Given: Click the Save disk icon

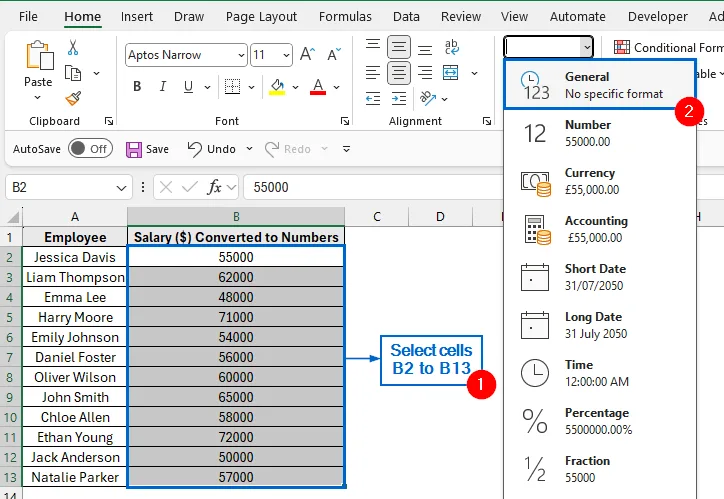Looking at the screenshot, I should (x=134, y=150).
